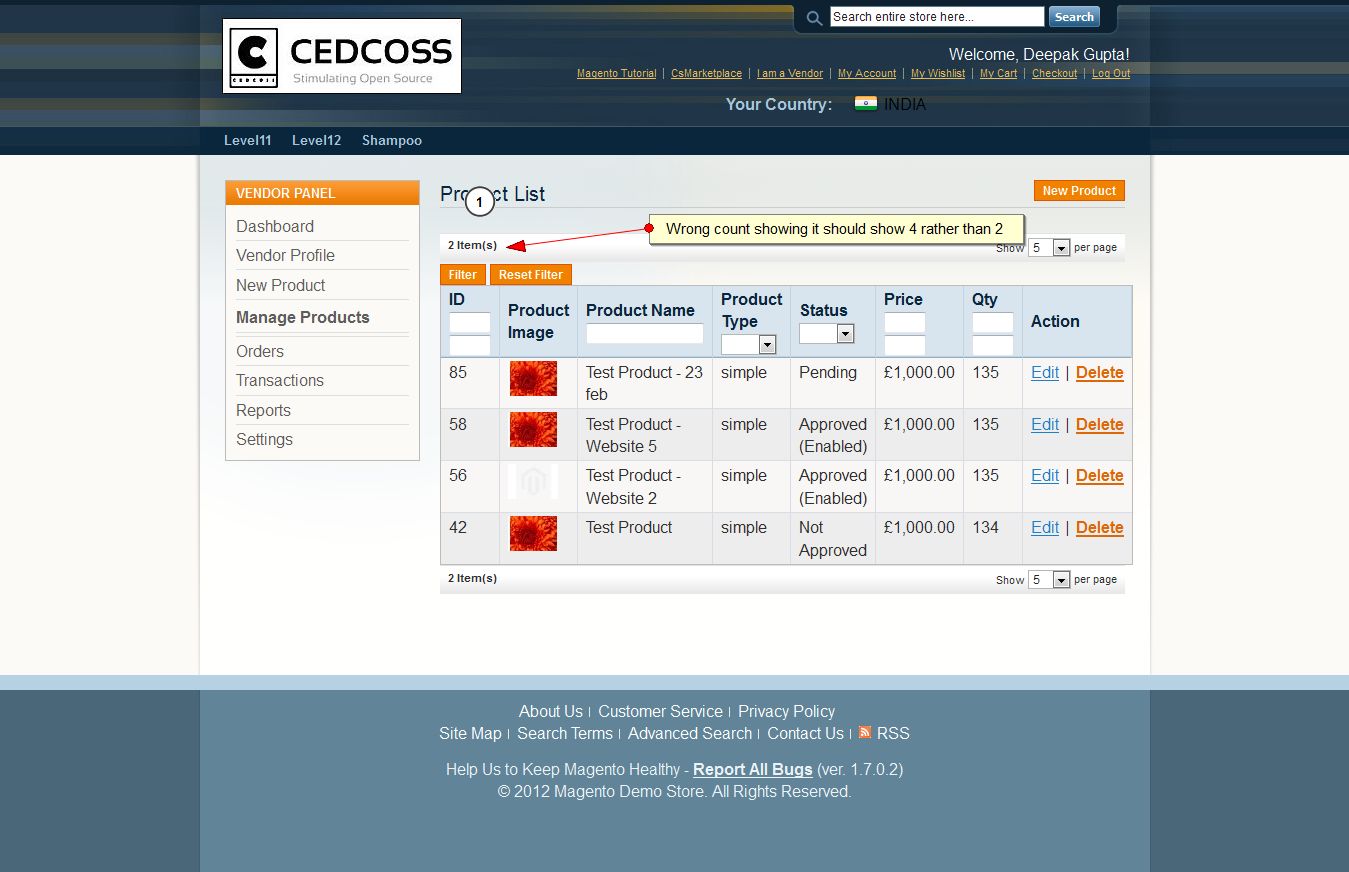
Task: Open Privacy Policy footer link
Action: point(786,711)
